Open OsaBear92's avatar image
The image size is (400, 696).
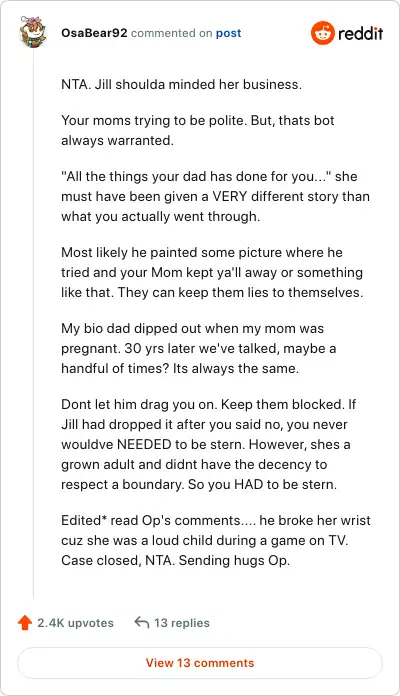(x=33, y=32)
